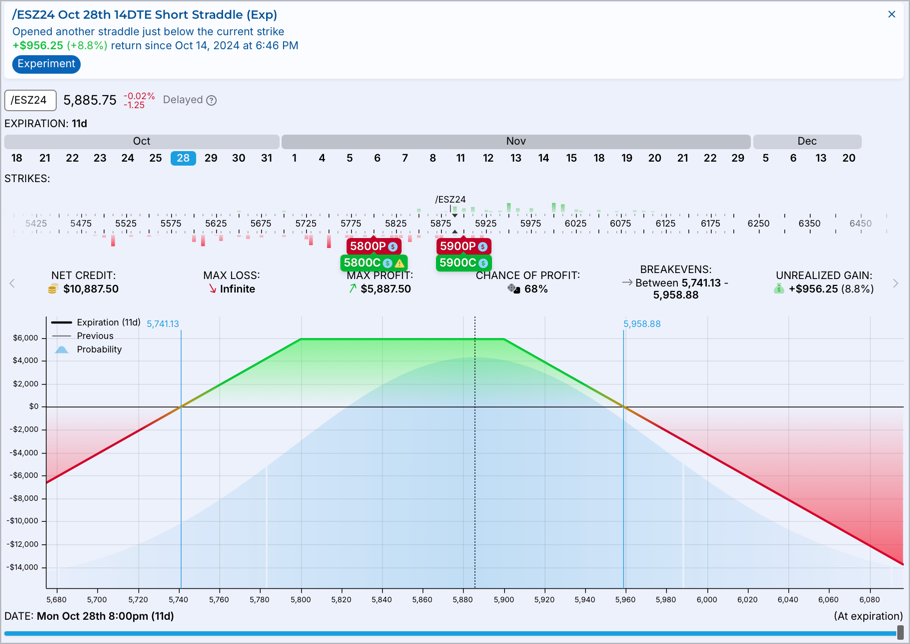
Task: Click the 5800C short call leg tag
Action: click(x=374, y=263)
